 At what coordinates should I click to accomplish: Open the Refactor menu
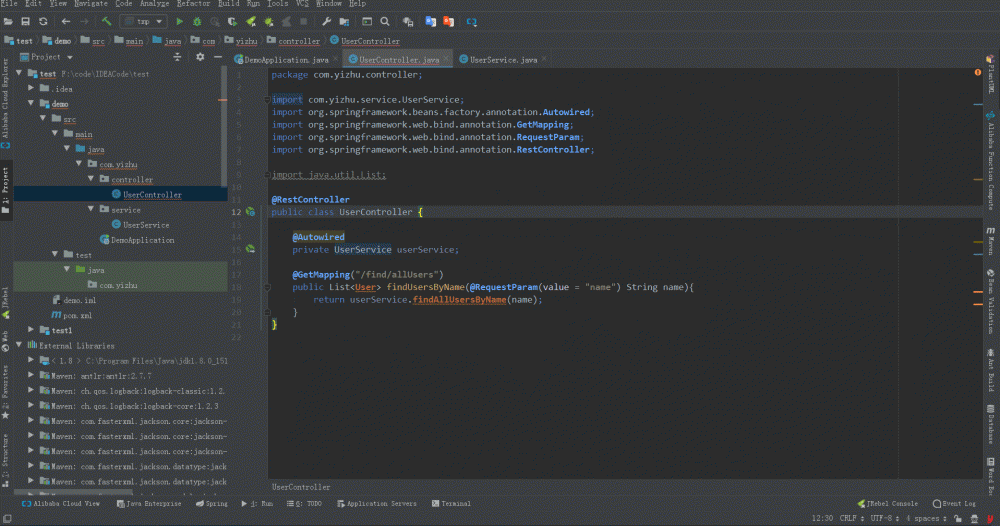point(193,4)
